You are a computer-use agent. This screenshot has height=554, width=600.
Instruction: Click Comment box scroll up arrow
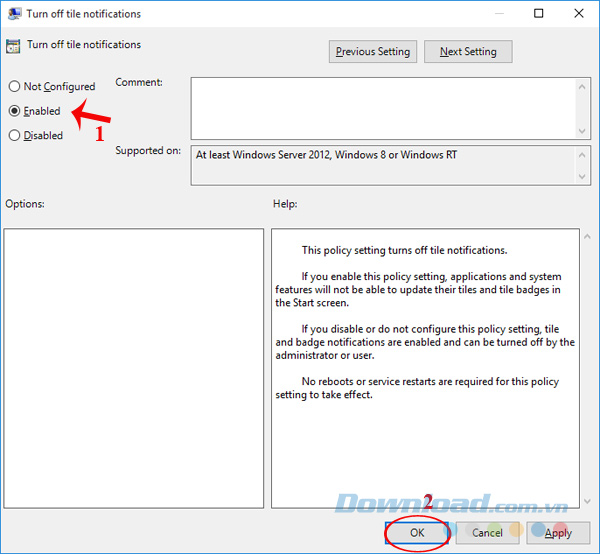click(582, 87)
